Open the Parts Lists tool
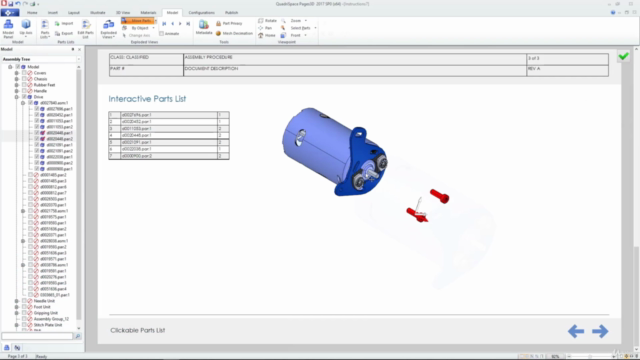Viewport: 640px width, 360px height. pyautogui.click(x=44, y=29)
